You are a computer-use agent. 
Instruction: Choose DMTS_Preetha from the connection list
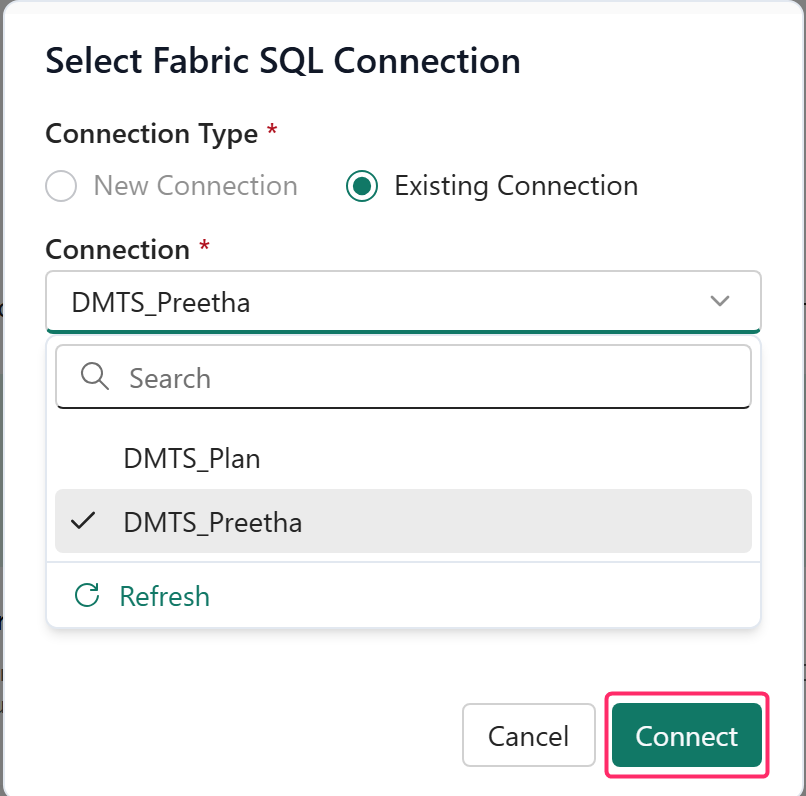pyautogui.click(x=213, y=522)
